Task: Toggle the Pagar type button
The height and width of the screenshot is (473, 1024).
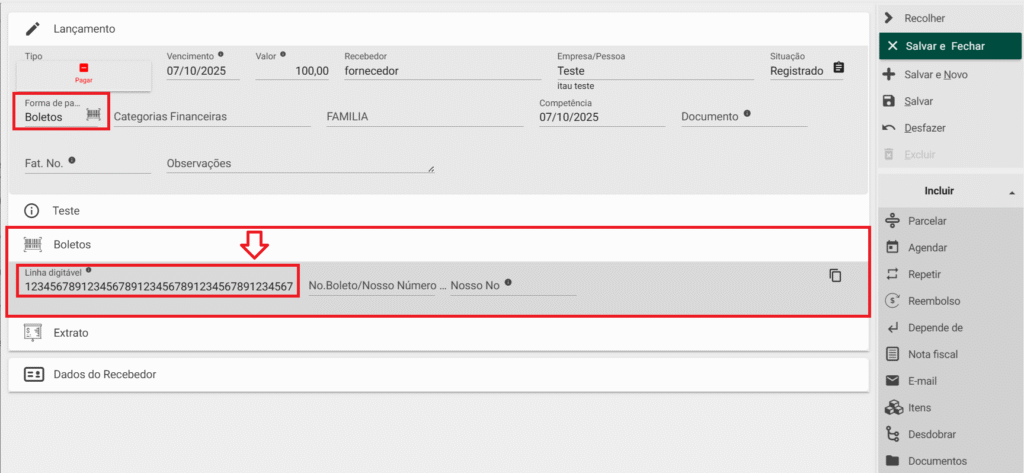Action: point(84,73)
